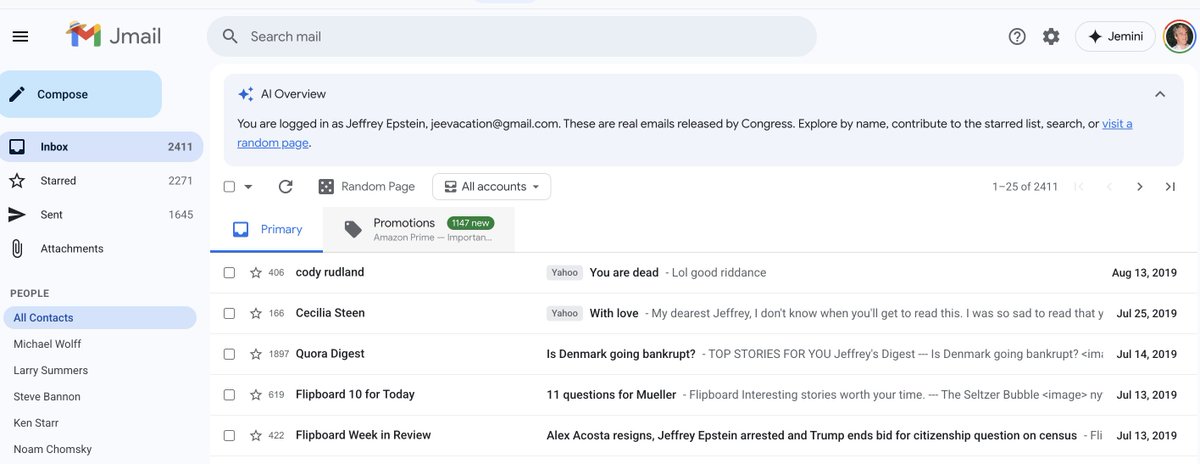This screenshot has height=464, width=1200.
Task: Open the Inbox folder
Action: pyautogui.click(x=101, y=147)
